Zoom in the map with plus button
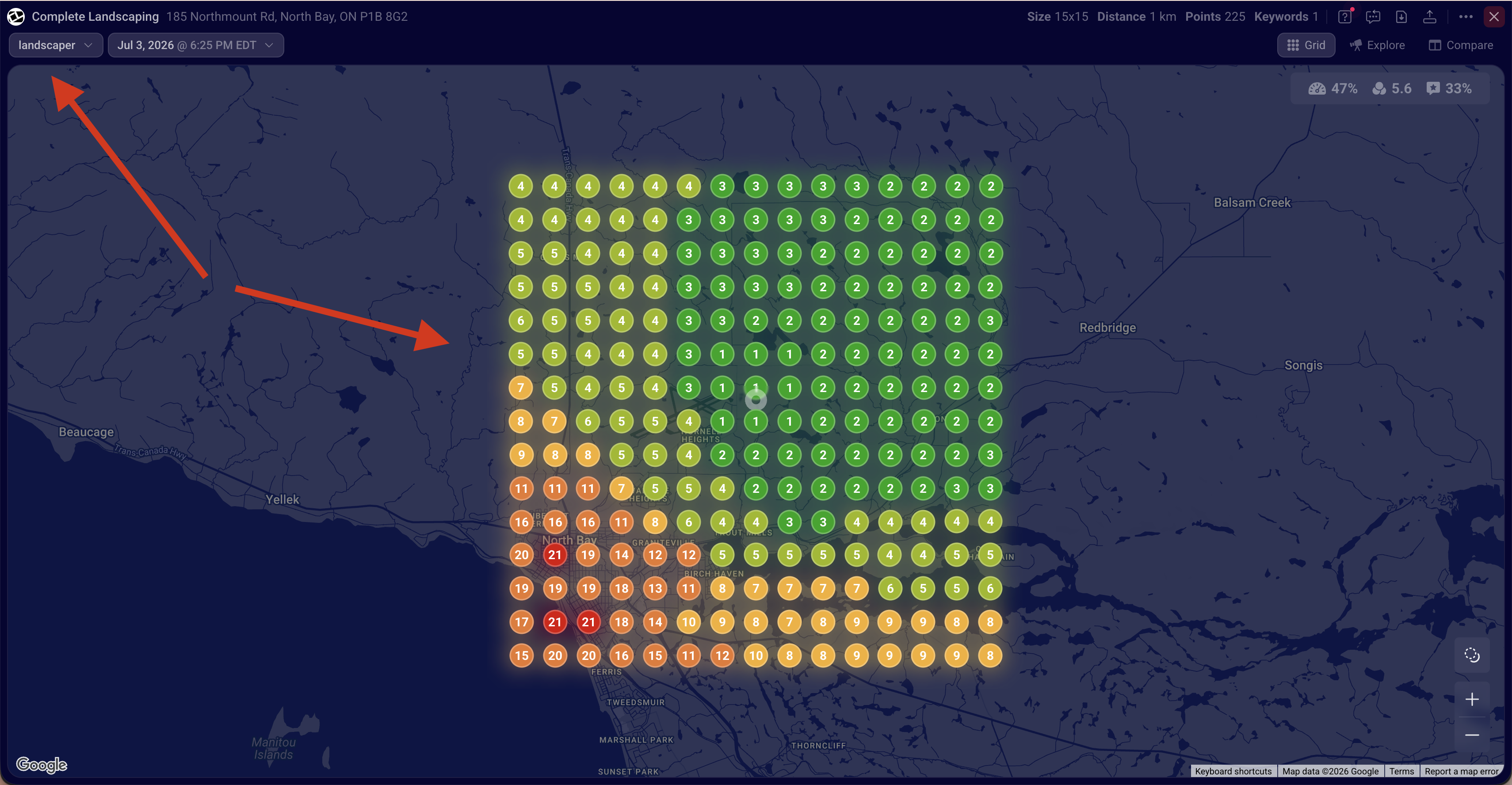 (1471, 699)
